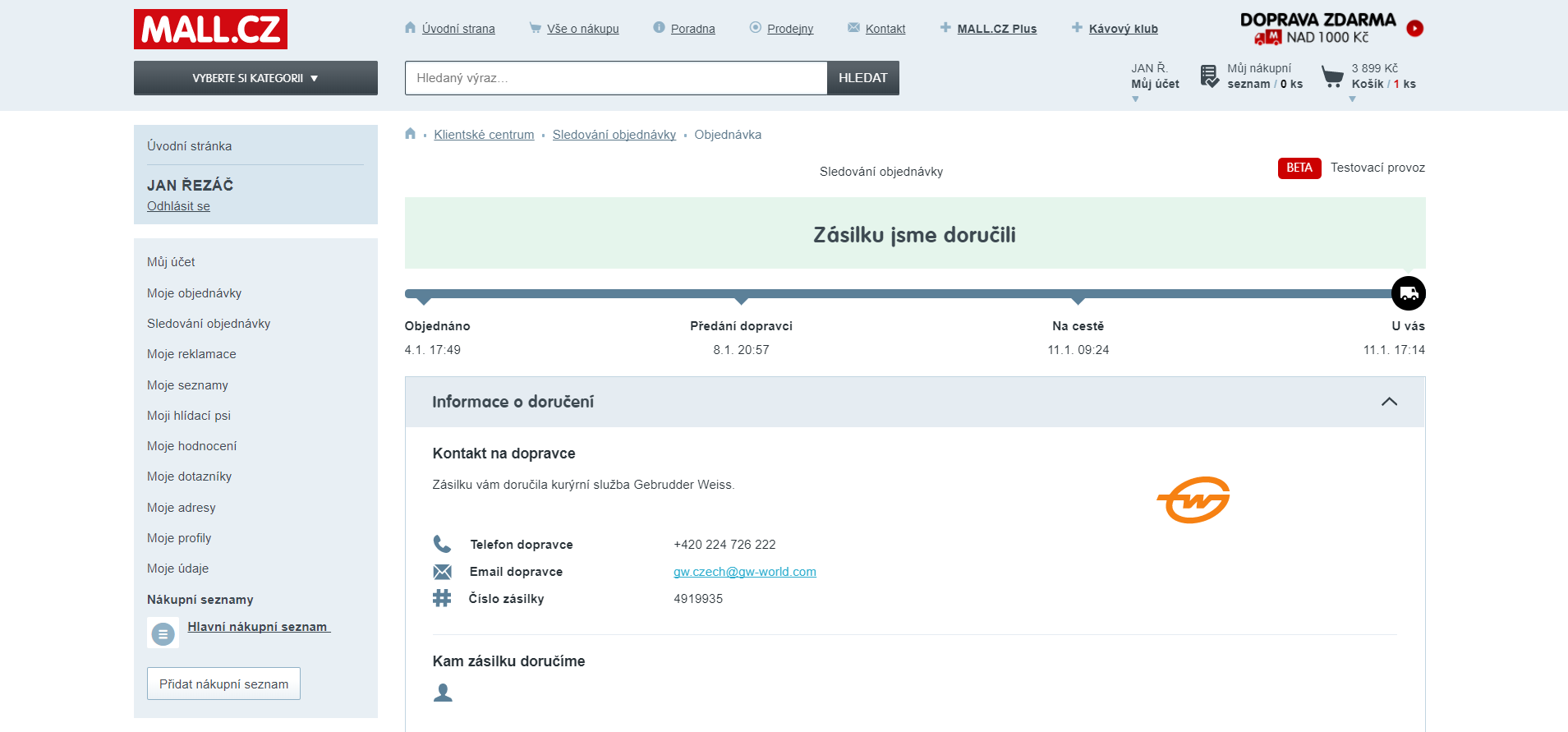Collapse the Informace o doručení section
The image size is (1568, 732).
pos(1389,402)
